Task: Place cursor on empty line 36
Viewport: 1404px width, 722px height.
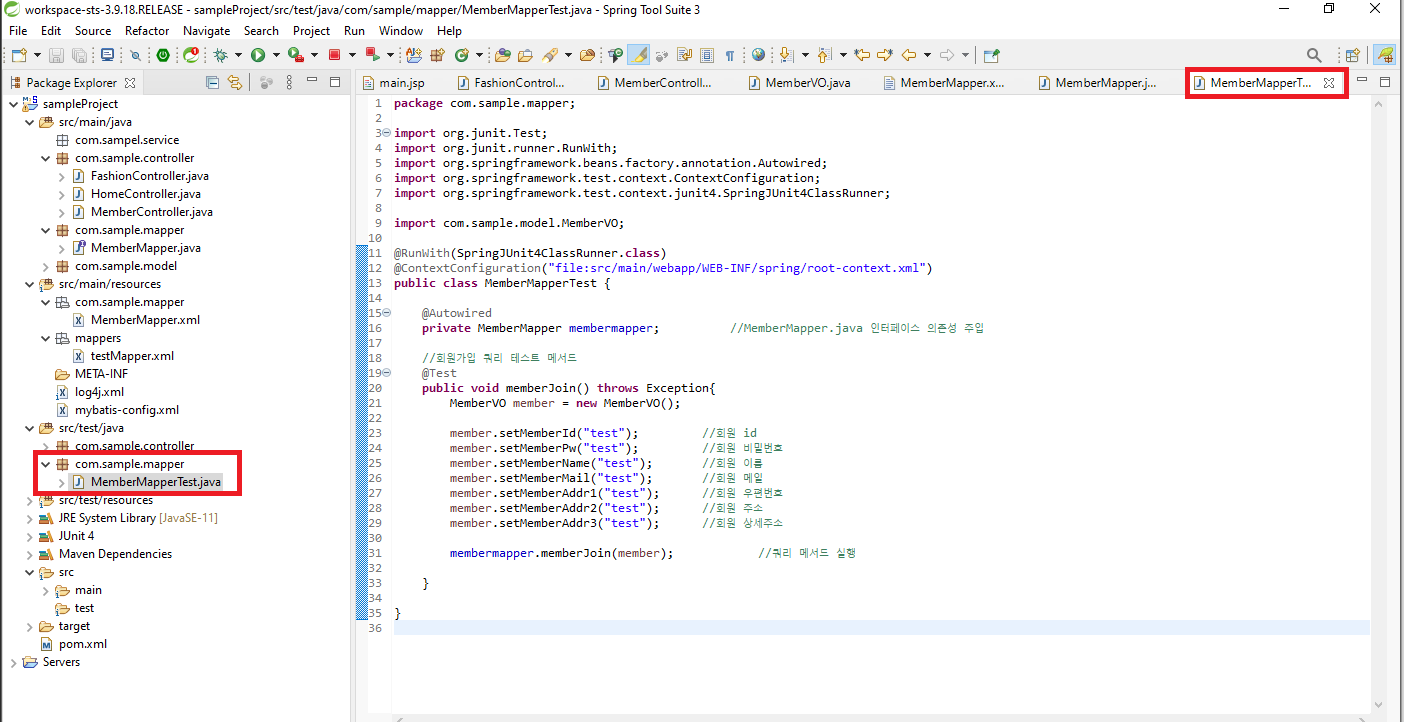Action: 880,628
